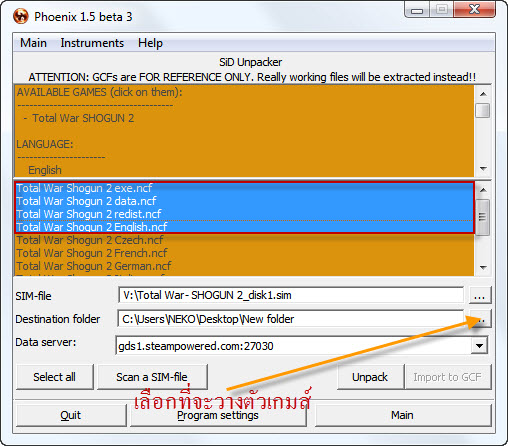Select Total War Shogun 2 redist.ncf

(244, 214)
